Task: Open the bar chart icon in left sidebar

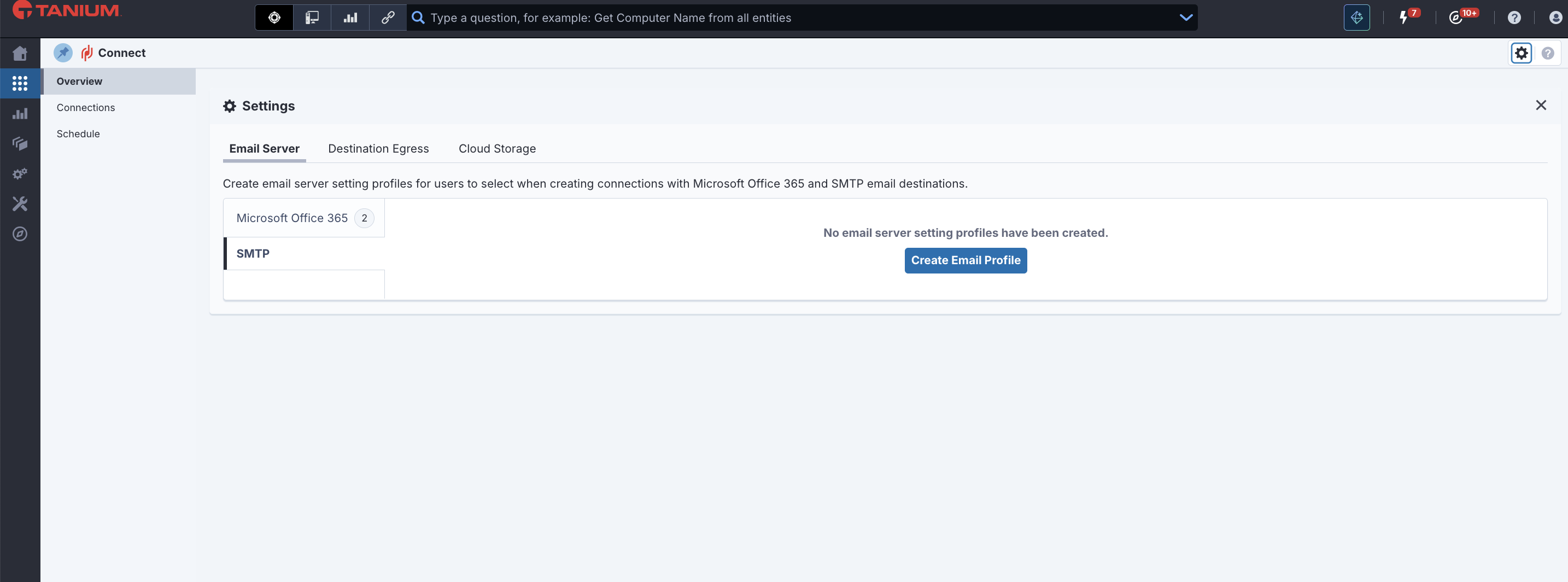Action: (20, 114)
